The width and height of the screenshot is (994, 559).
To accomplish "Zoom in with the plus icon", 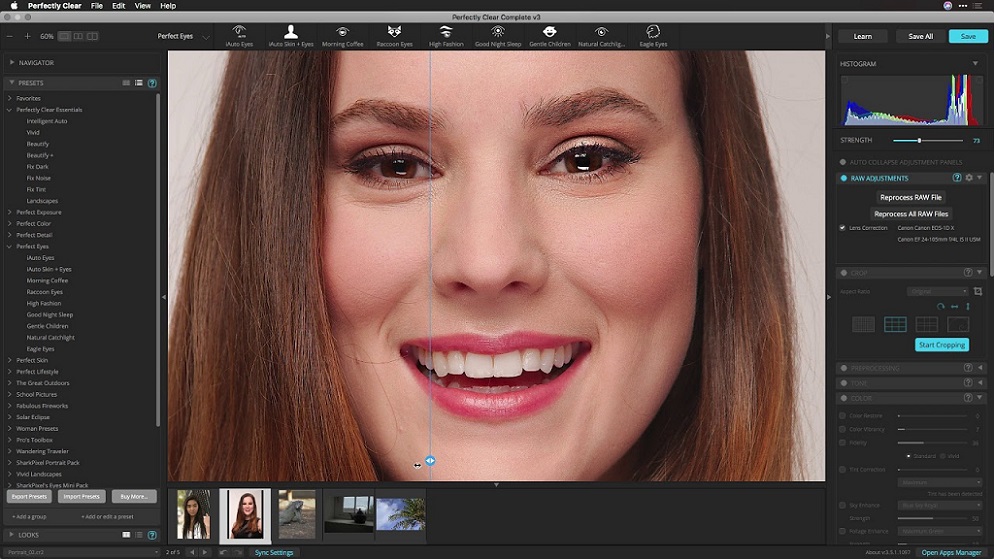I will (x=27, y=36).
